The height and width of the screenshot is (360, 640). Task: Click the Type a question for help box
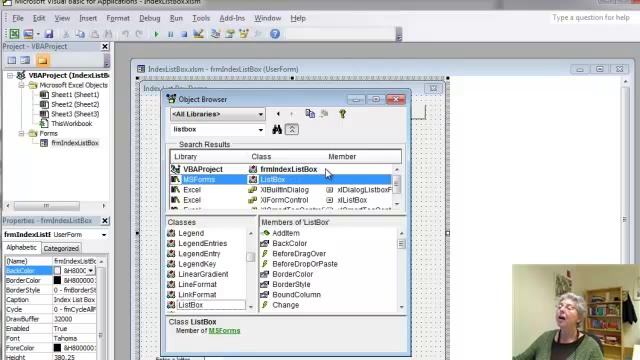click(591, 18)
